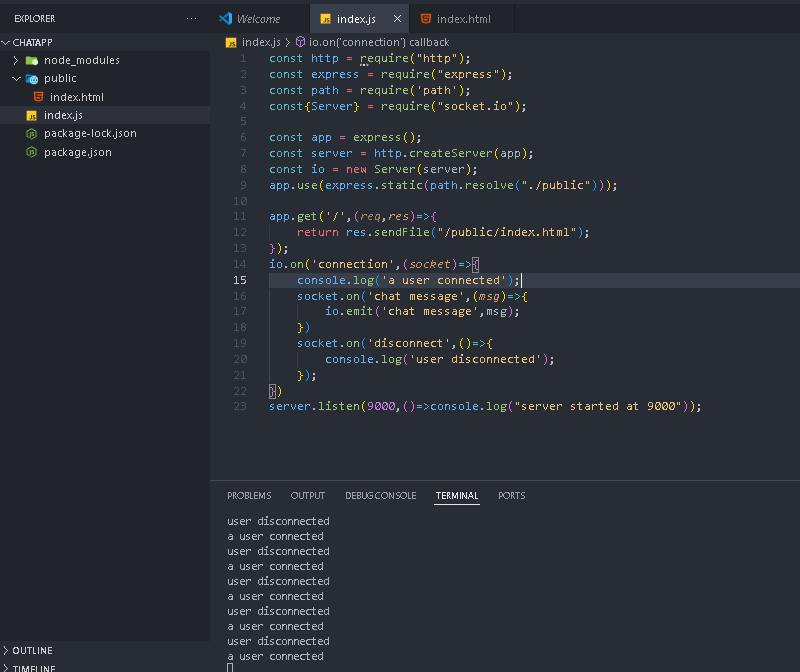Click "require('path')" on line 3

(x=414, y=90)
